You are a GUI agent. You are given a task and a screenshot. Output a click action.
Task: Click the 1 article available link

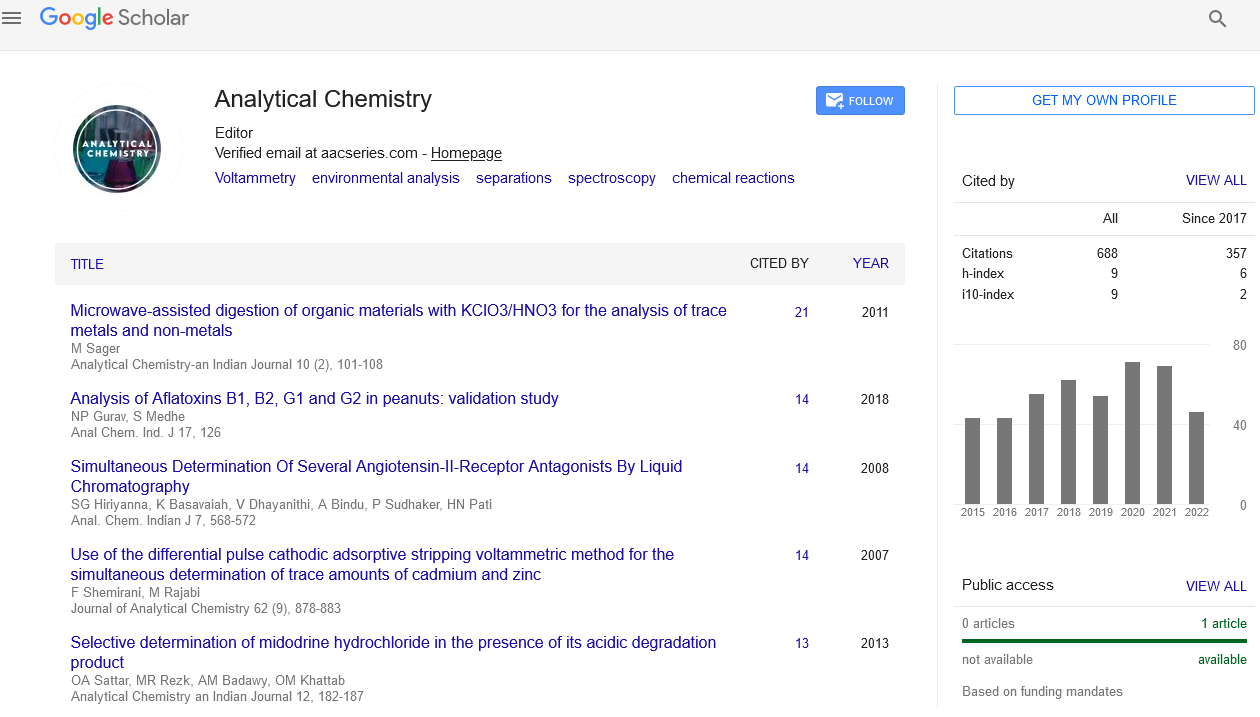pyautogui.click(x=1223, y=623)
